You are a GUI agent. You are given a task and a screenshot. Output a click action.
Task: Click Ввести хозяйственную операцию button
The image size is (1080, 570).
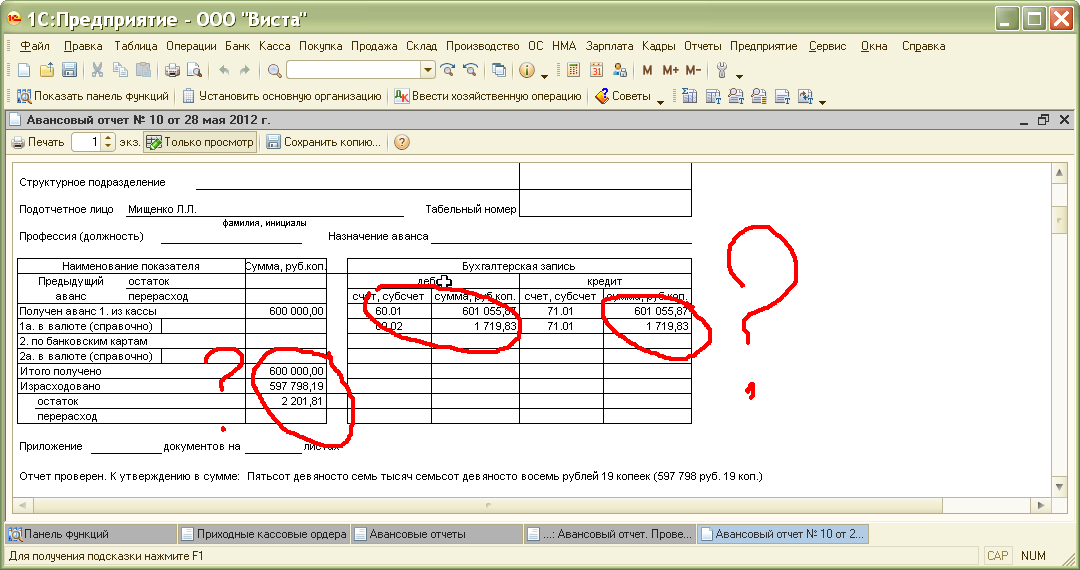click(x=488, y=97)
